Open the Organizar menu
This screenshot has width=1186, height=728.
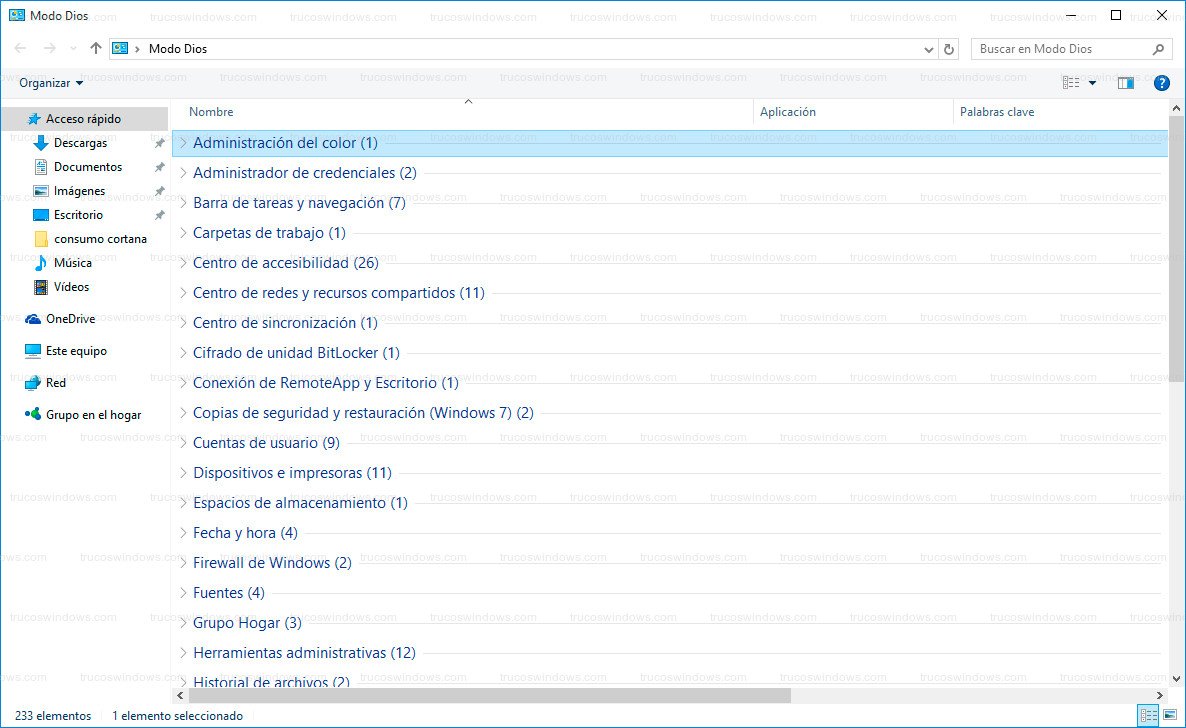pos(51,83)
